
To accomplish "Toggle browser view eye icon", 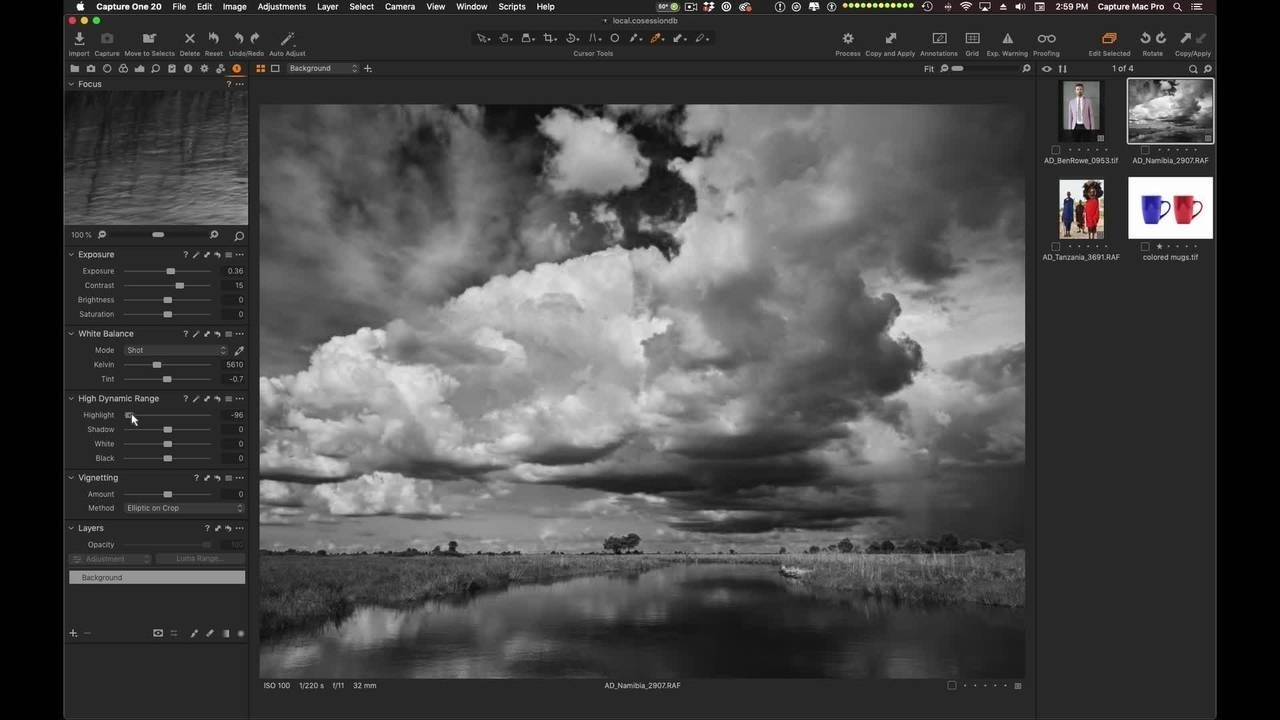I will tap(1047, 69).
